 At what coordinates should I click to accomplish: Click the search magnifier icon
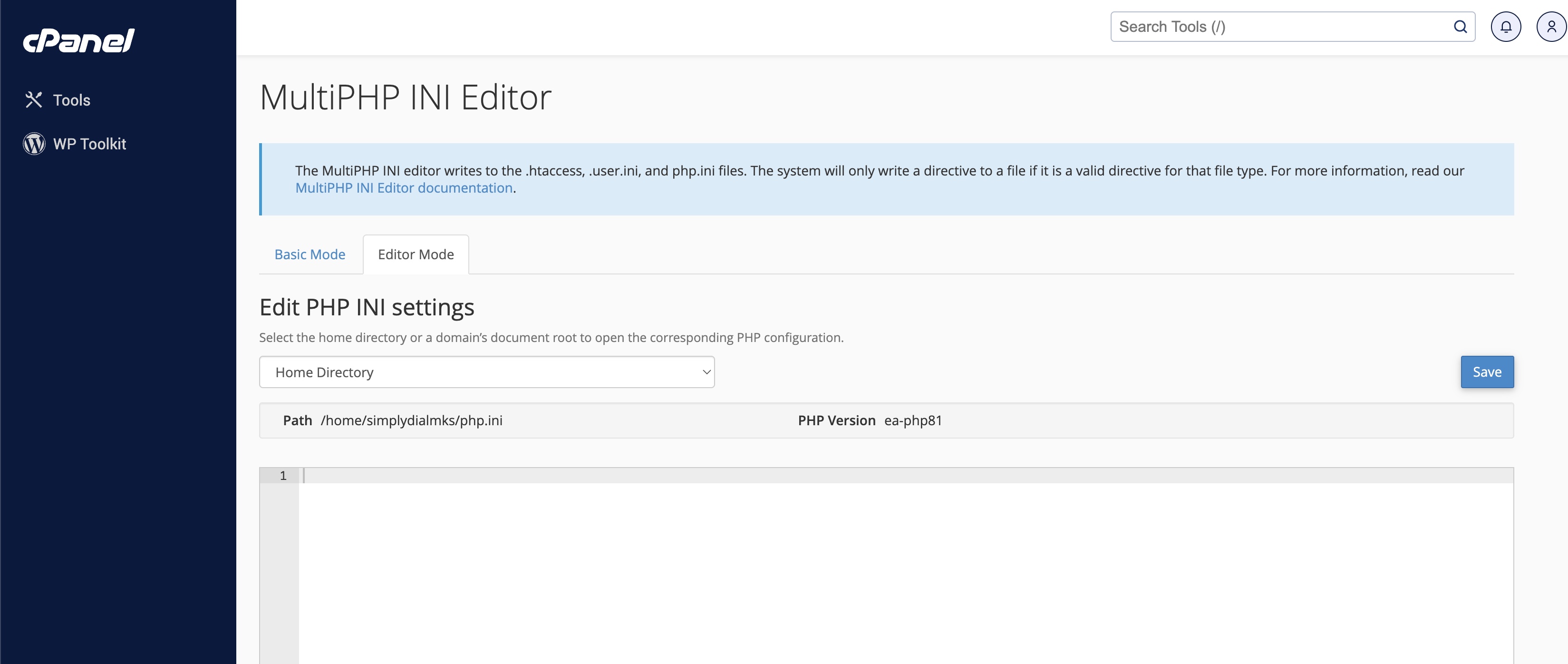[1460, 27]
